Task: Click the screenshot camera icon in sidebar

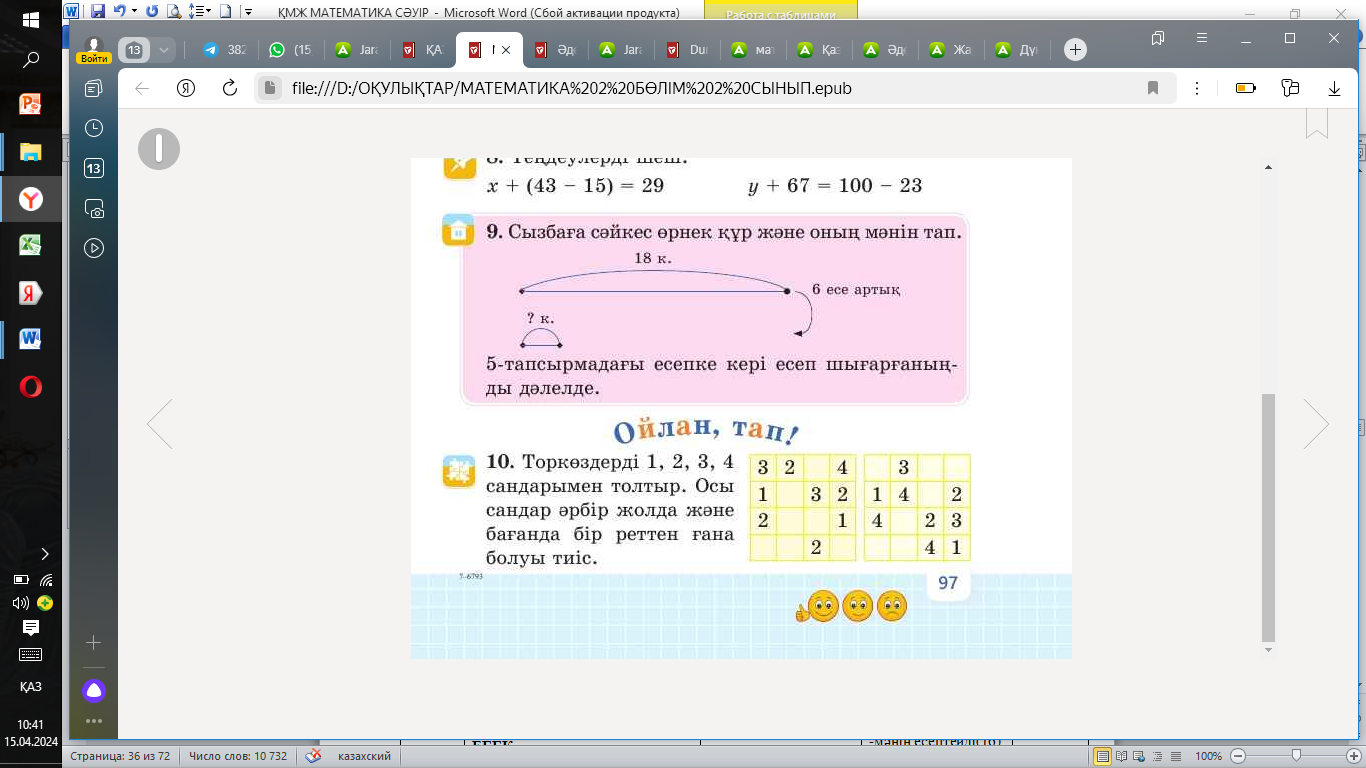Action: 94,208
